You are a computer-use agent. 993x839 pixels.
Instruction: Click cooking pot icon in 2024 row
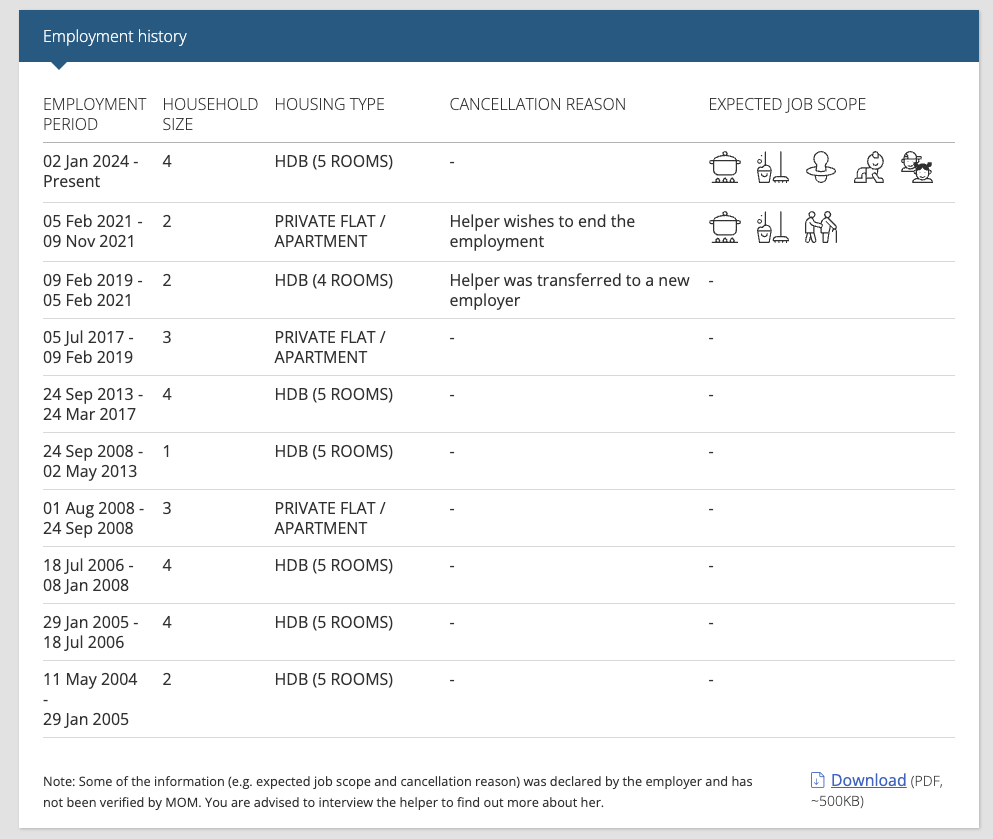tap(724, 167)
